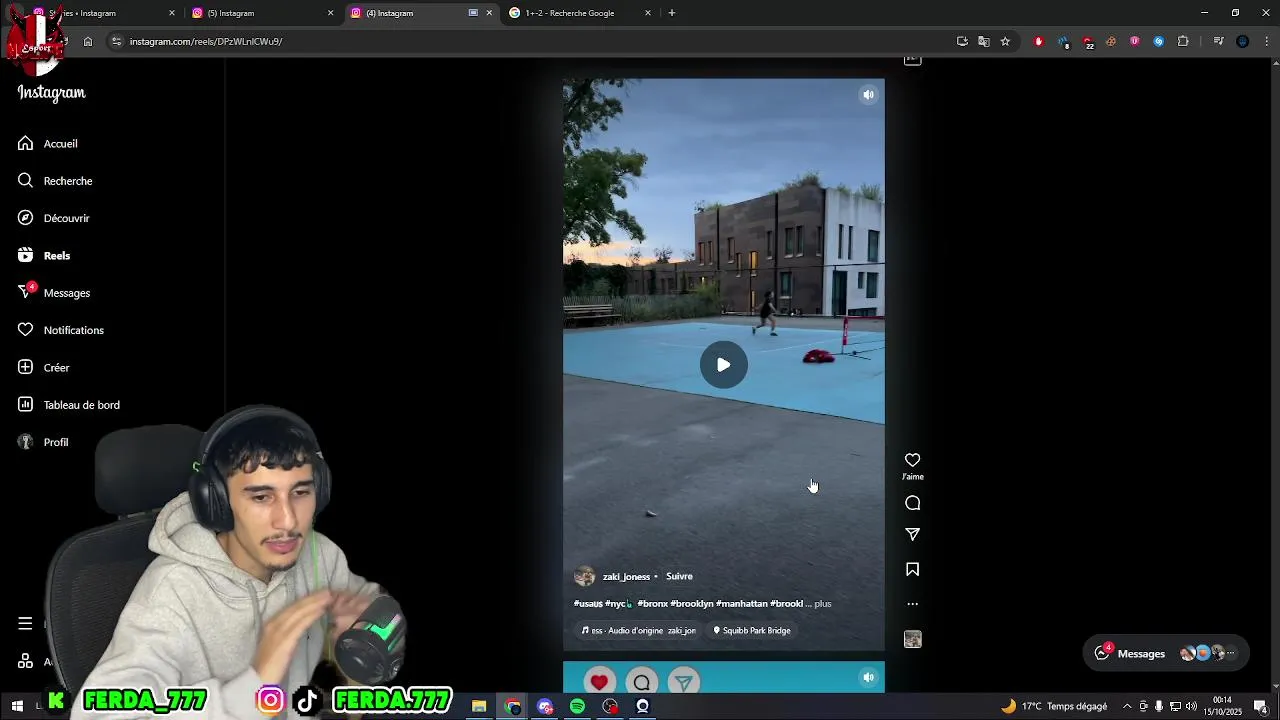1280x720 pixels.
Task: Open Chrome three-dot menu
Action: [1267, 41]
